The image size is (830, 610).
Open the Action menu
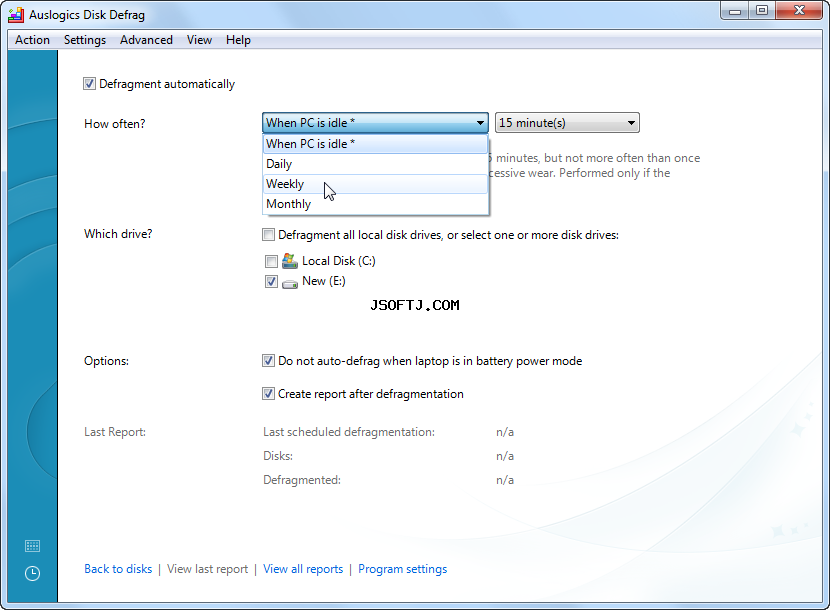[32, 40]
